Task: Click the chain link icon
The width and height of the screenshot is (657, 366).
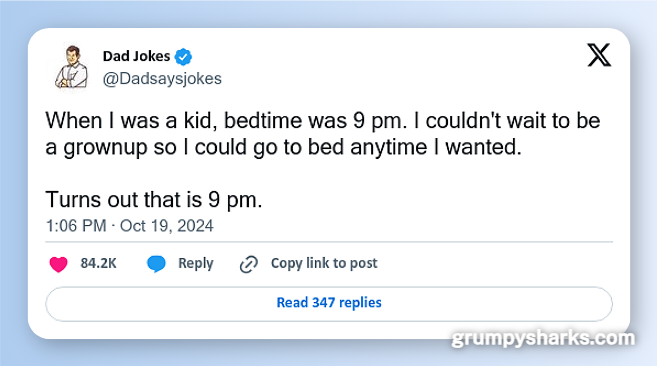Action: click(248, 264)
